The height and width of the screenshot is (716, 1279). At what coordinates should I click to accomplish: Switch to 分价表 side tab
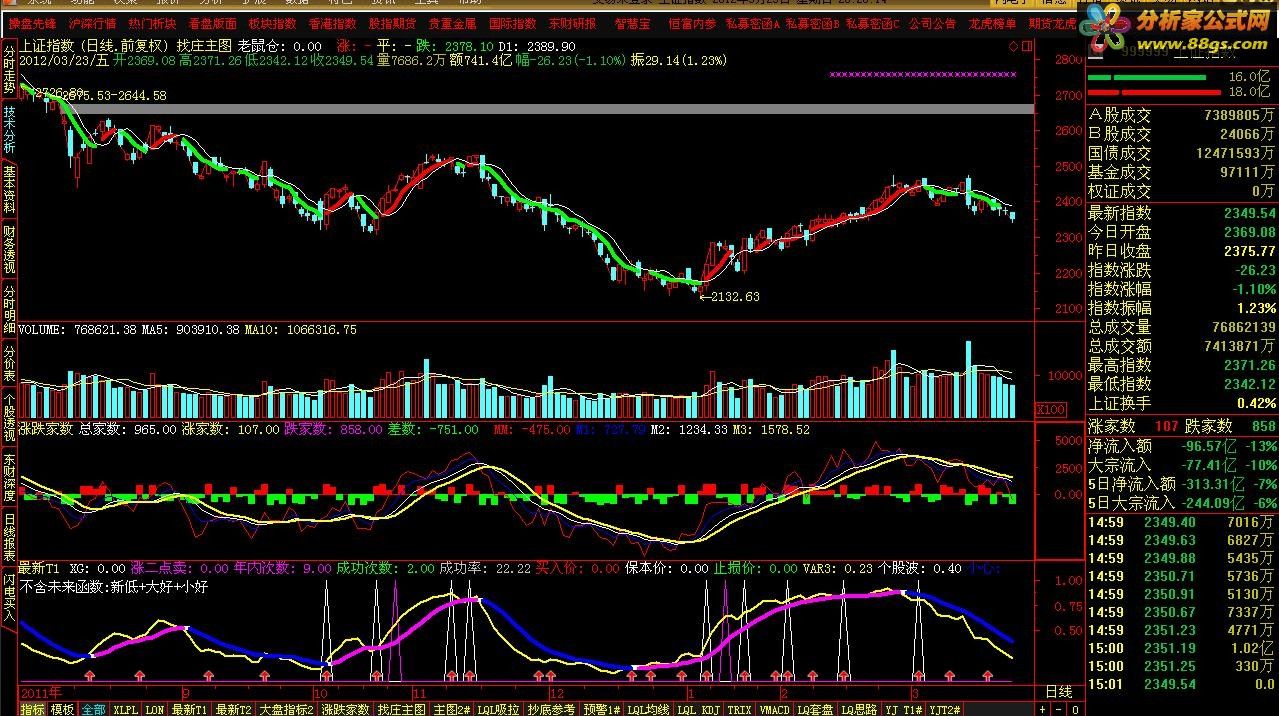tap(9, 365)
